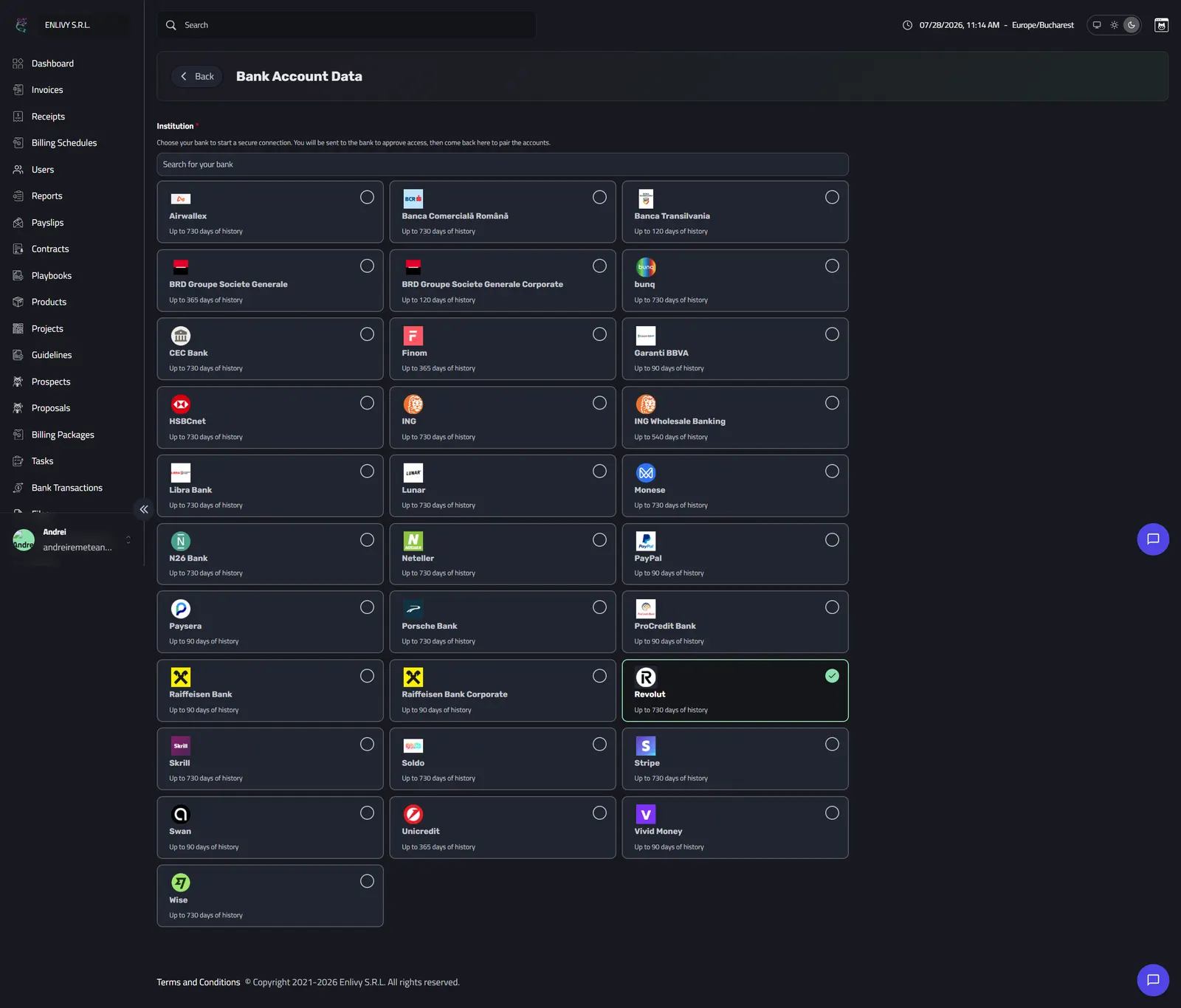Select the Banca Comercială Română radio
Screen dimensions: 1181x1008
click(599, 197)
